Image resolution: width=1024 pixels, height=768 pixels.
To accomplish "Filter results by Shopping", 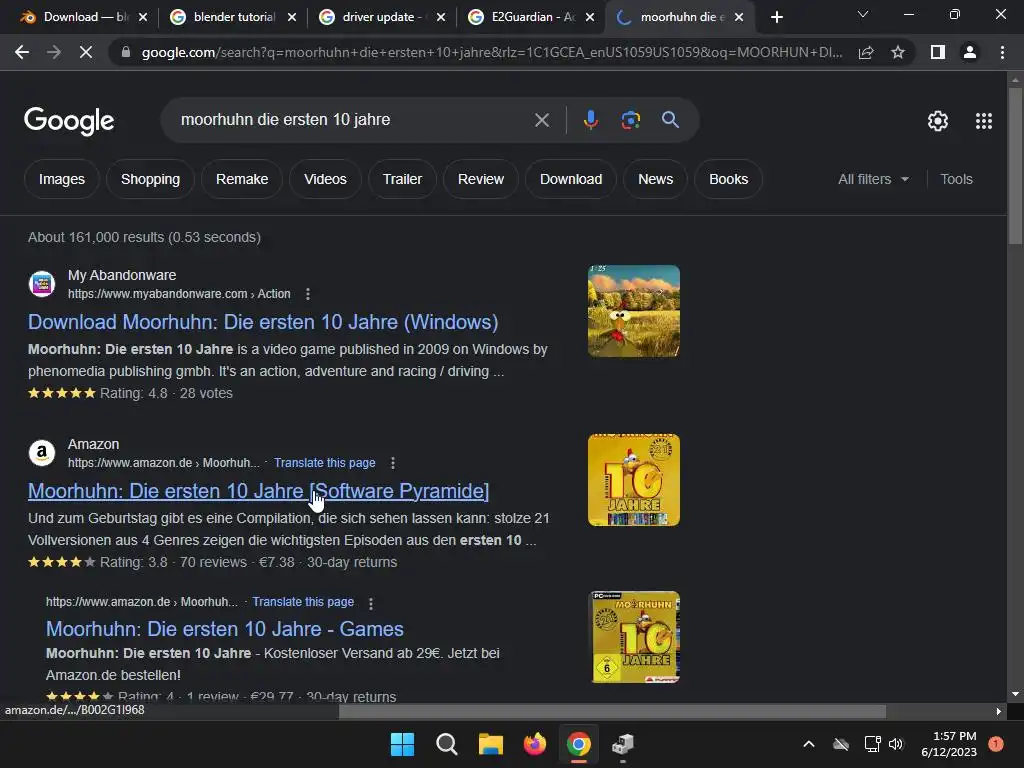I will coord(150,179).
